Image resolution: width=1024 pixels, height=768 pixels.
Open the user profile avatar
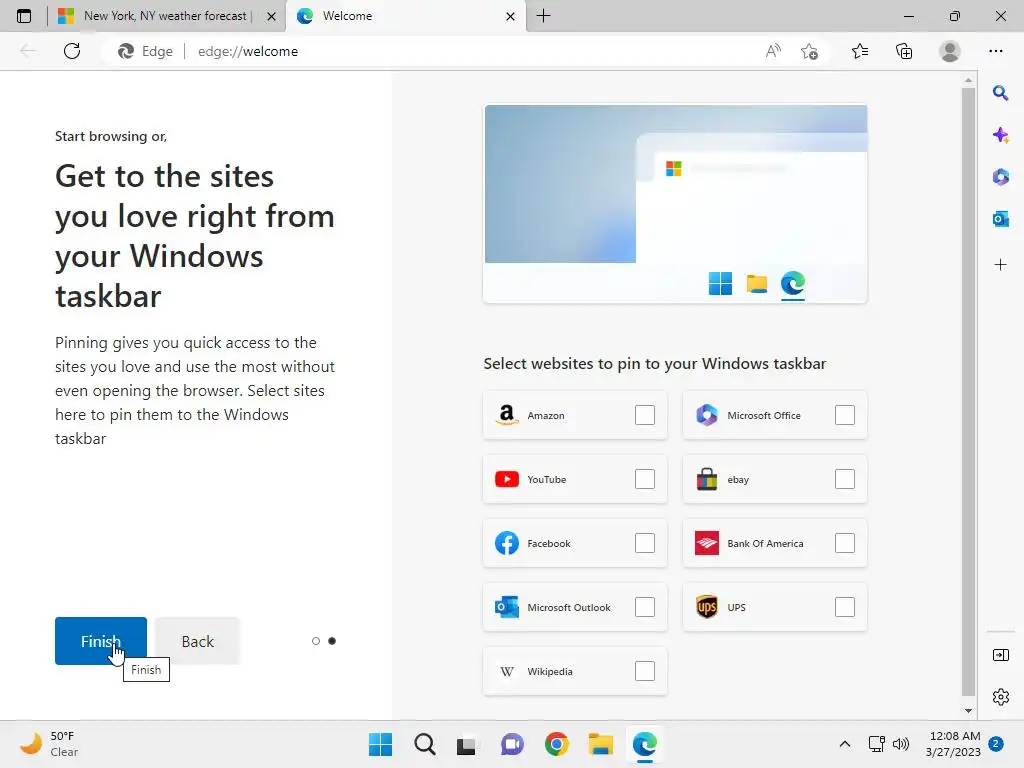coord(950,51)
